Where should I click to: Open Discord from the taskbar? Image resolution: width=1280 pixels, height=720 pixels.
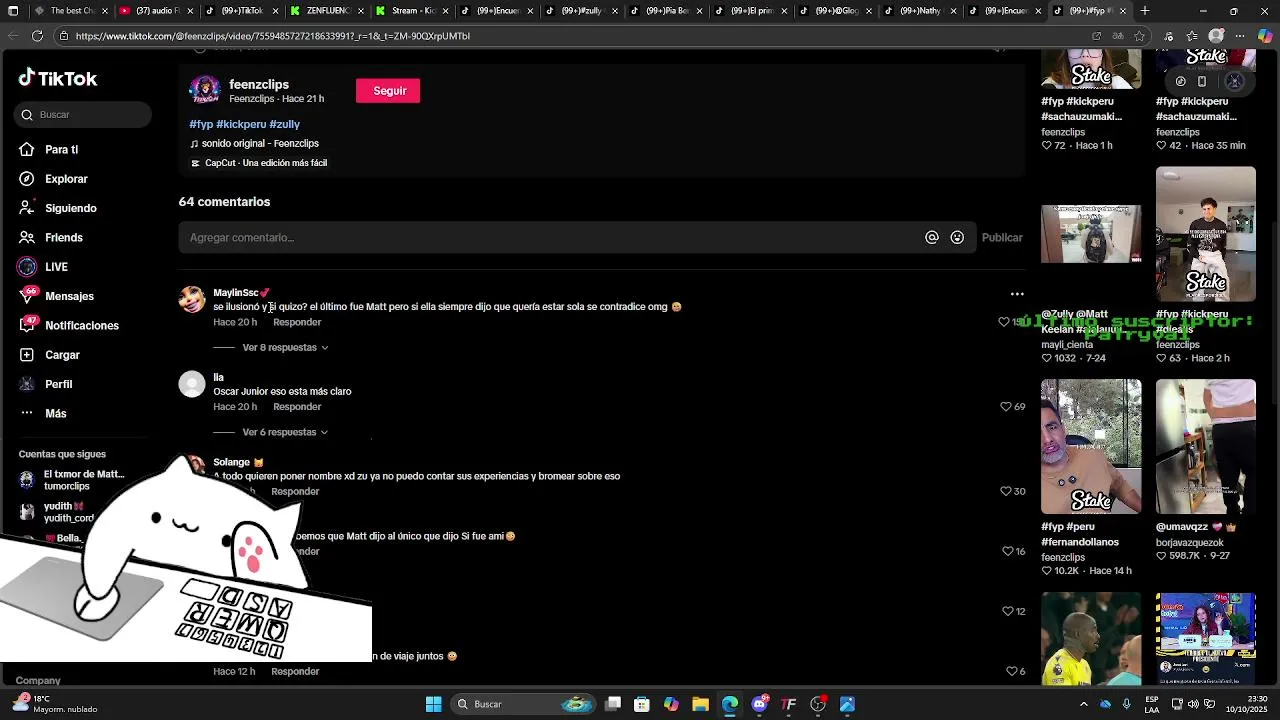tap(759, 704)
